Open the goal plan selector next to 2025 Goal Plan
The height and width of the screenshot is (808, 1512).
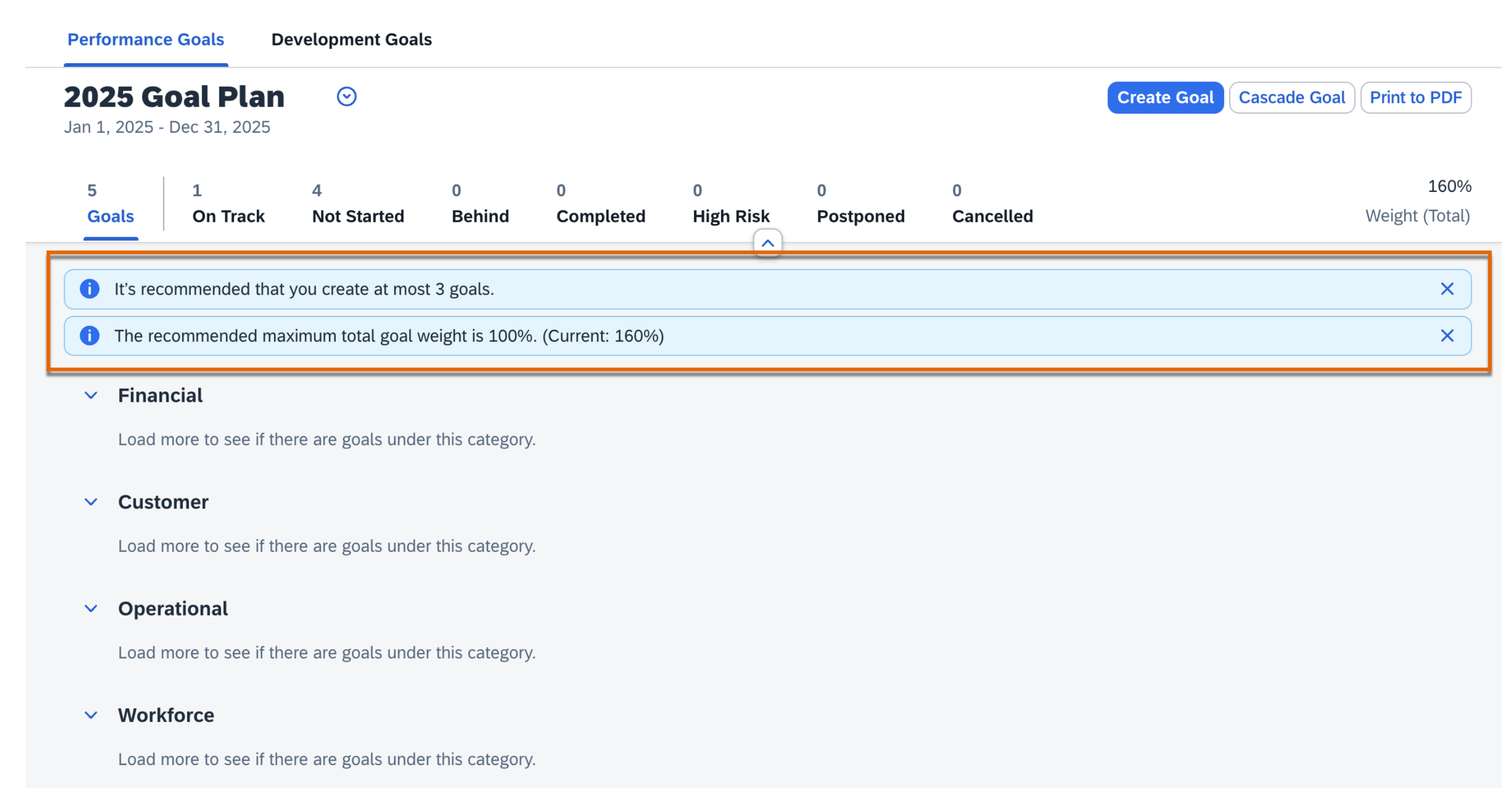(x=346, y=97)
